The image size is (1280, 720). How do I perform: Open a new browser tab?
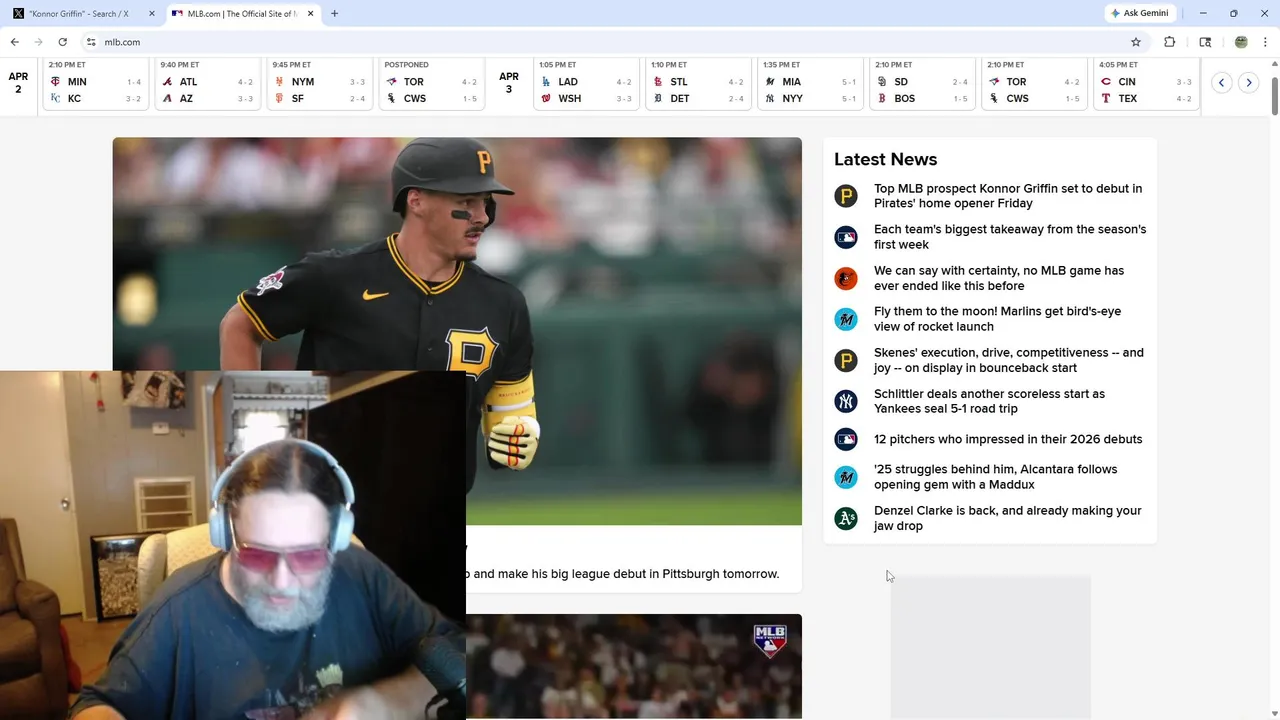tap(334, 14)
